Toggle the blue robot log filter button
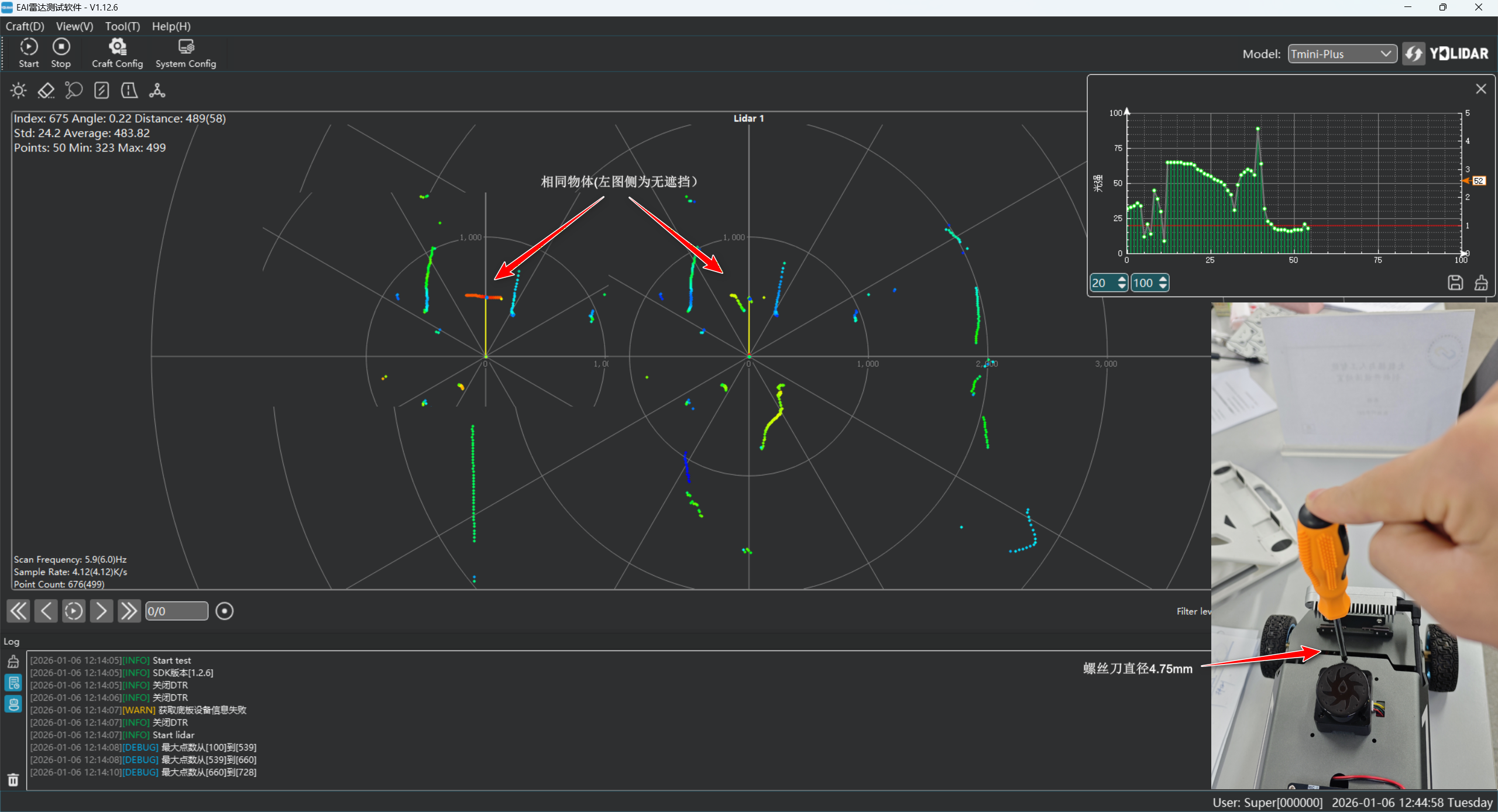 pos(13,704)
